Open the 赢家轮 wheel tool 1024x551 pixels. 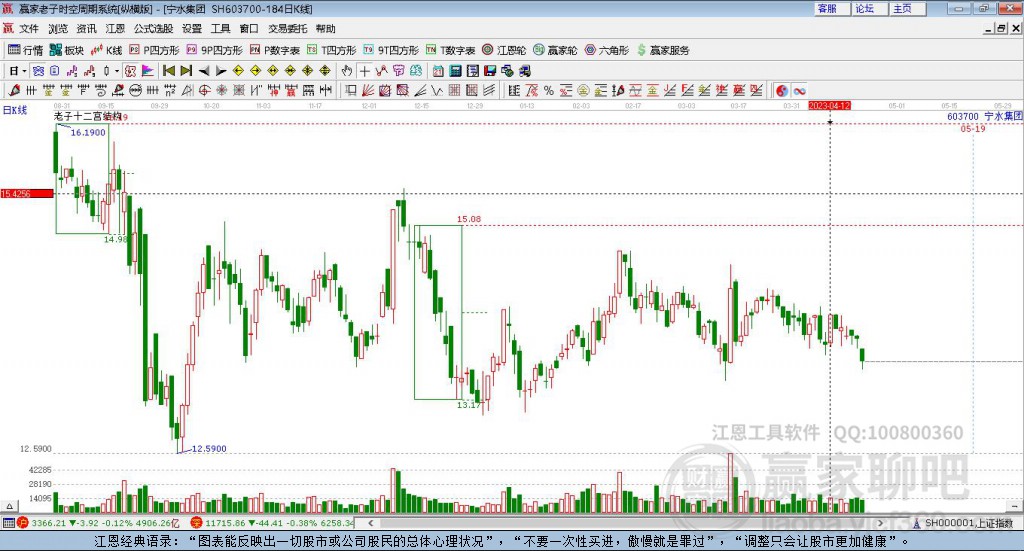(x=555, y=50)
